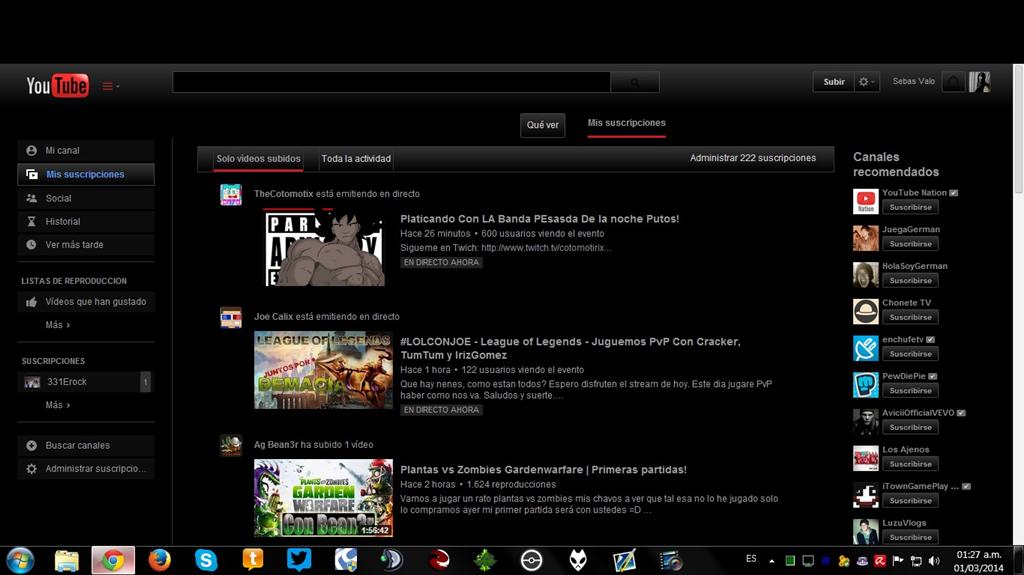Click the enchufetv channel icon
Screen dimensions: 1024x575
[x=865, y=348]
